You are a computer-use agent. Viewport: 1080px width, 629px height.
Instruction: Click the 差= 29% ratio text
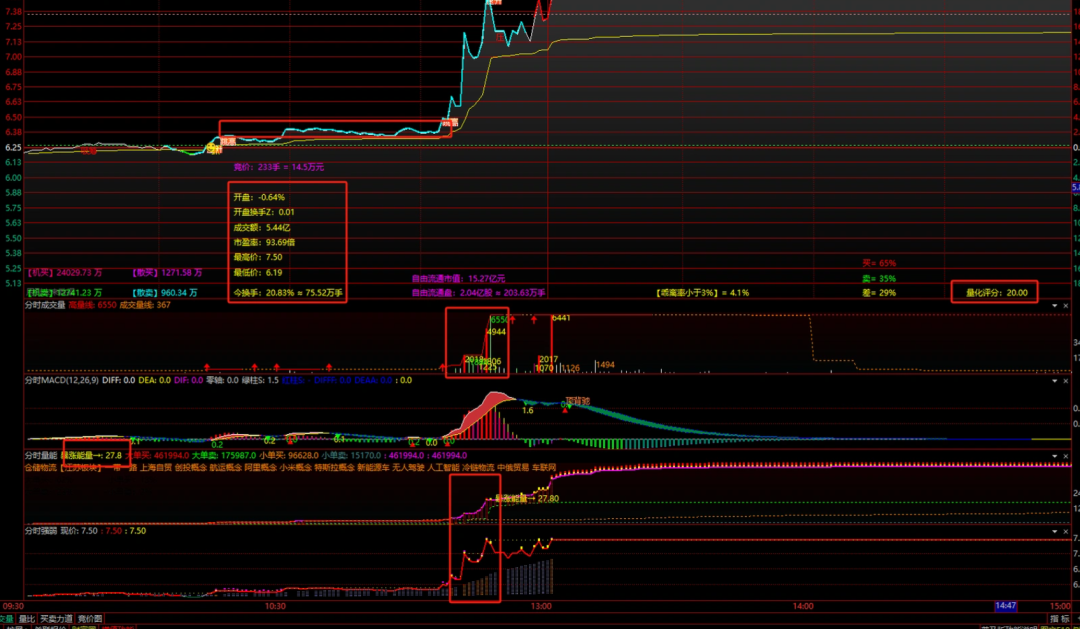tap(879, 293)
